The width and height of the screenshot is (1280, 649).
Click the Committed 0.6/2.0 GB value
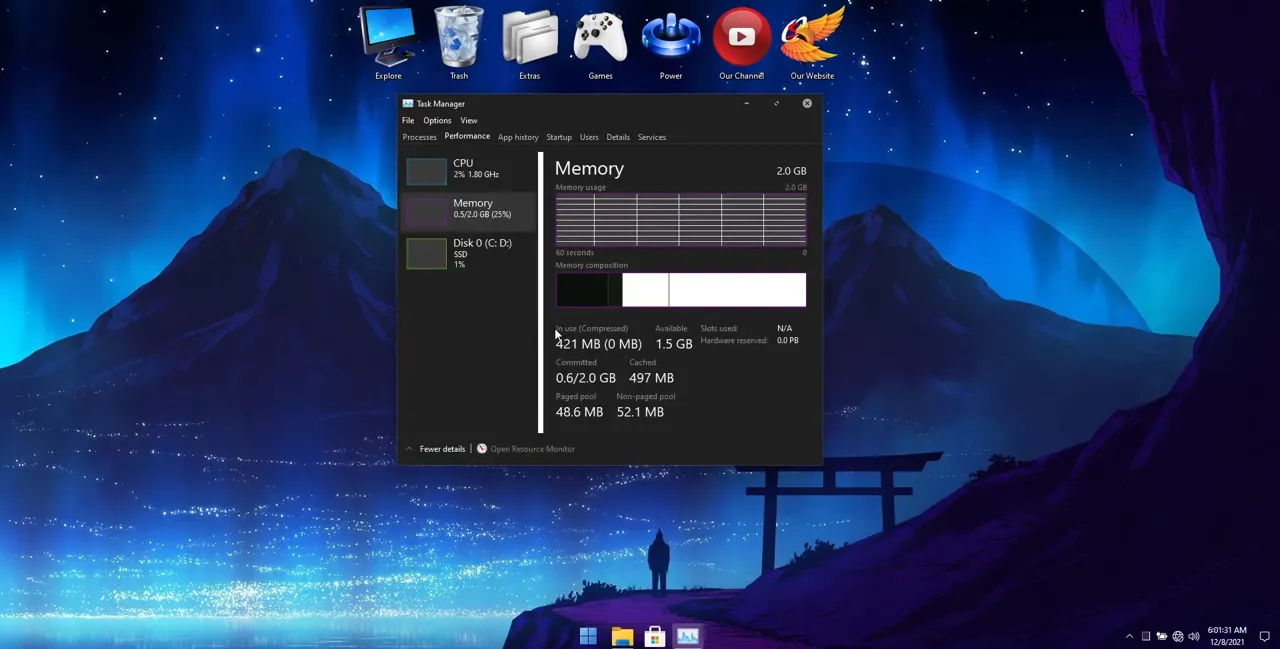pos(586,378)
